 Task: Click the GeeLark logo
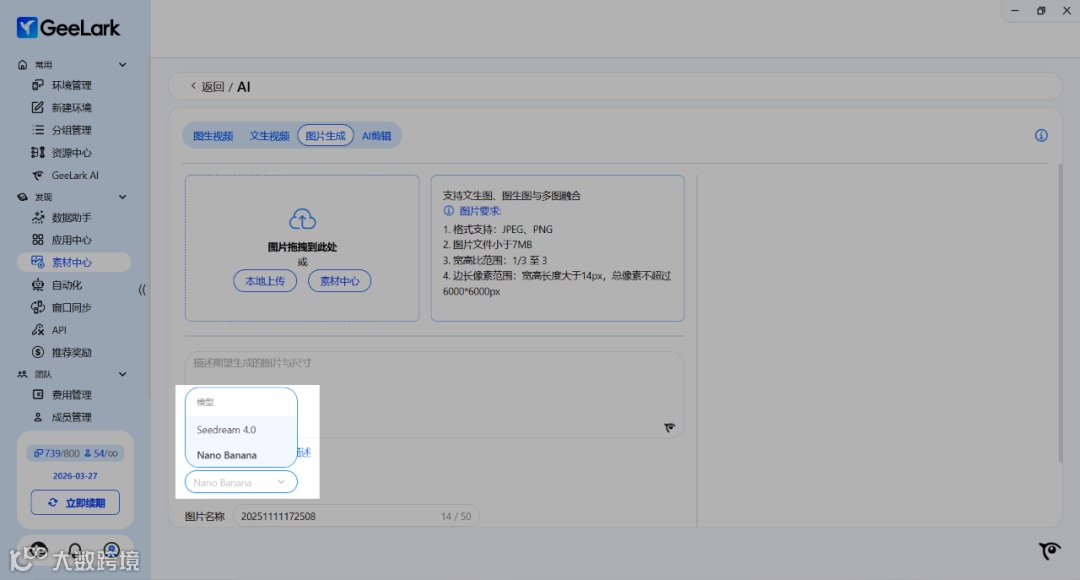coord(68,28)
